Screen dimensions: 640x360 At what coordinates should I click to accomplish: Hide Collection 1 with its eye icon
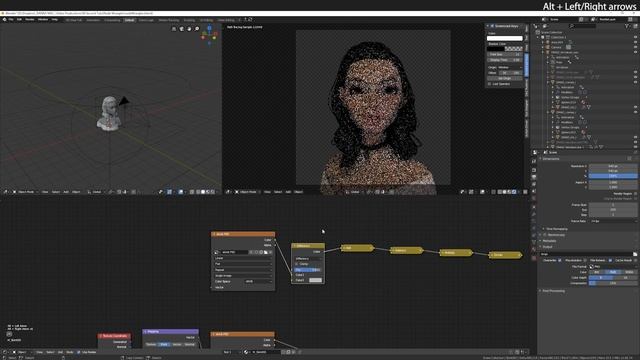click(x=635, y=37)
